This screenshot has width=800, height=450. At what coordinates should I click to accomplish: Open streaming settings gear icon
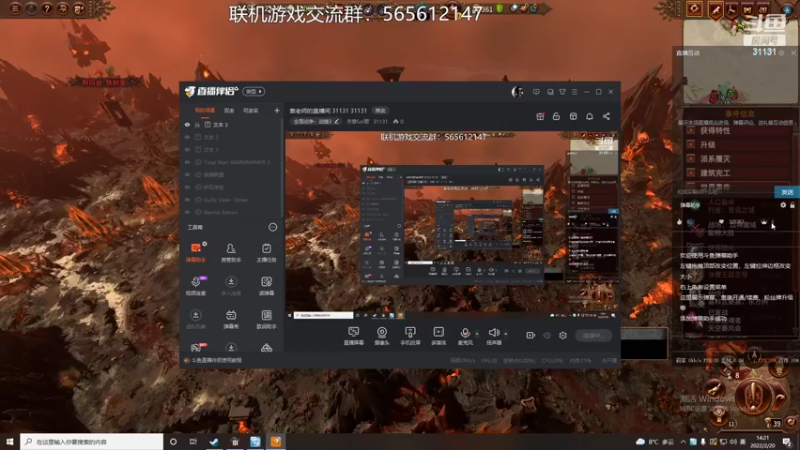coord(563,335)
